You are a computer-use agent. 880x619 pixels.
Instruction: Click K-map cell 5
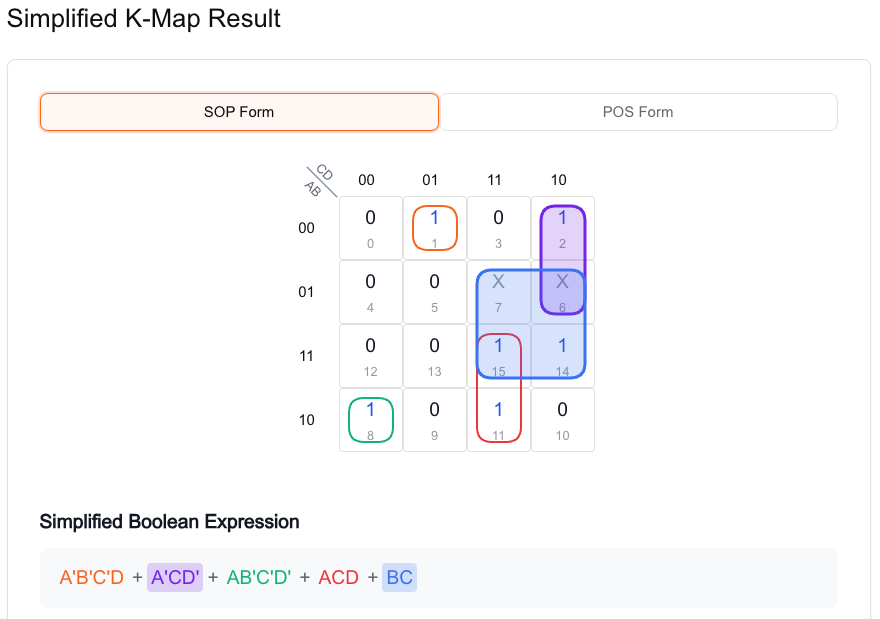435,292
